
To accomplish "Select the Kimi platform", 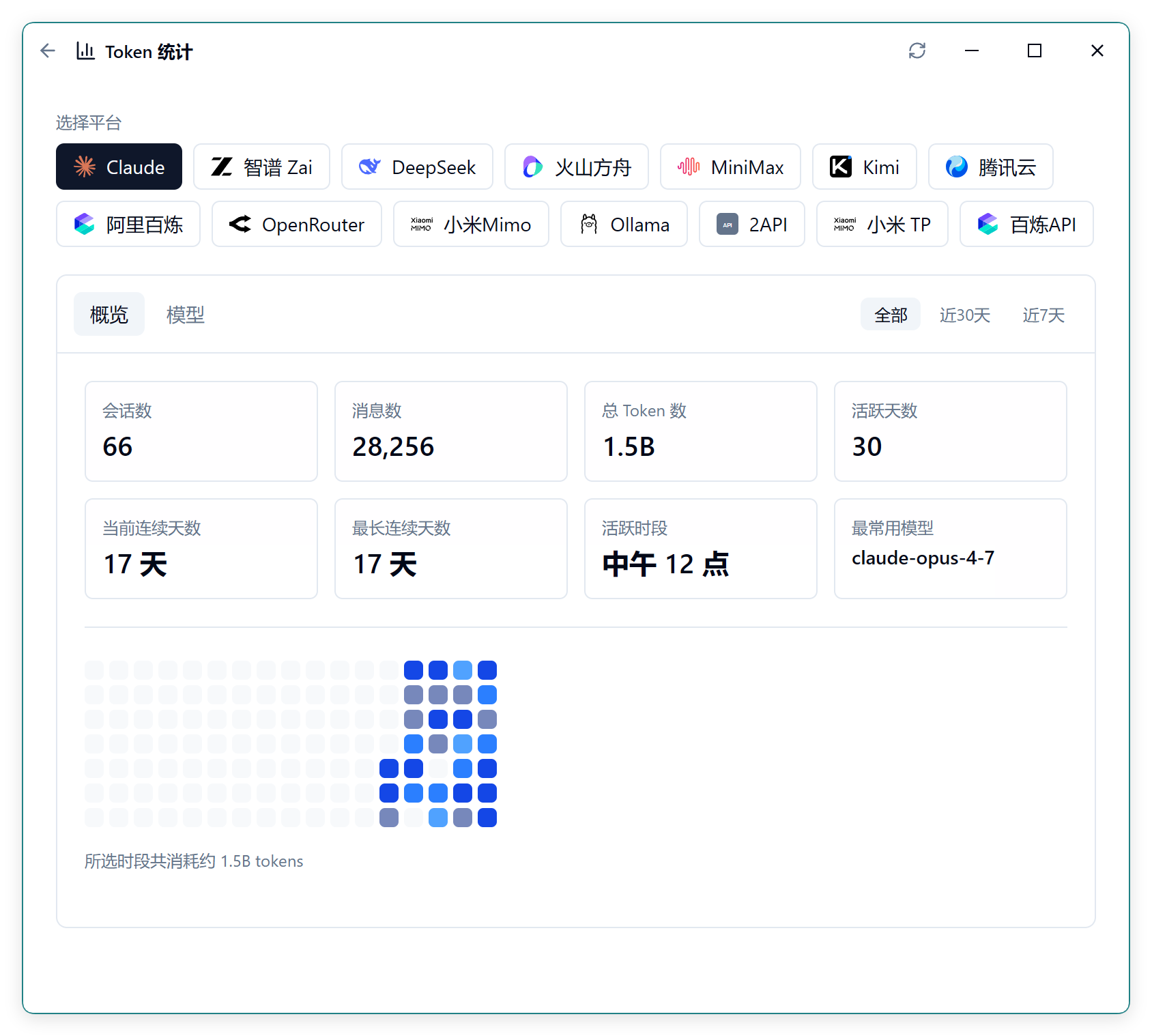I will click(865, 167).
